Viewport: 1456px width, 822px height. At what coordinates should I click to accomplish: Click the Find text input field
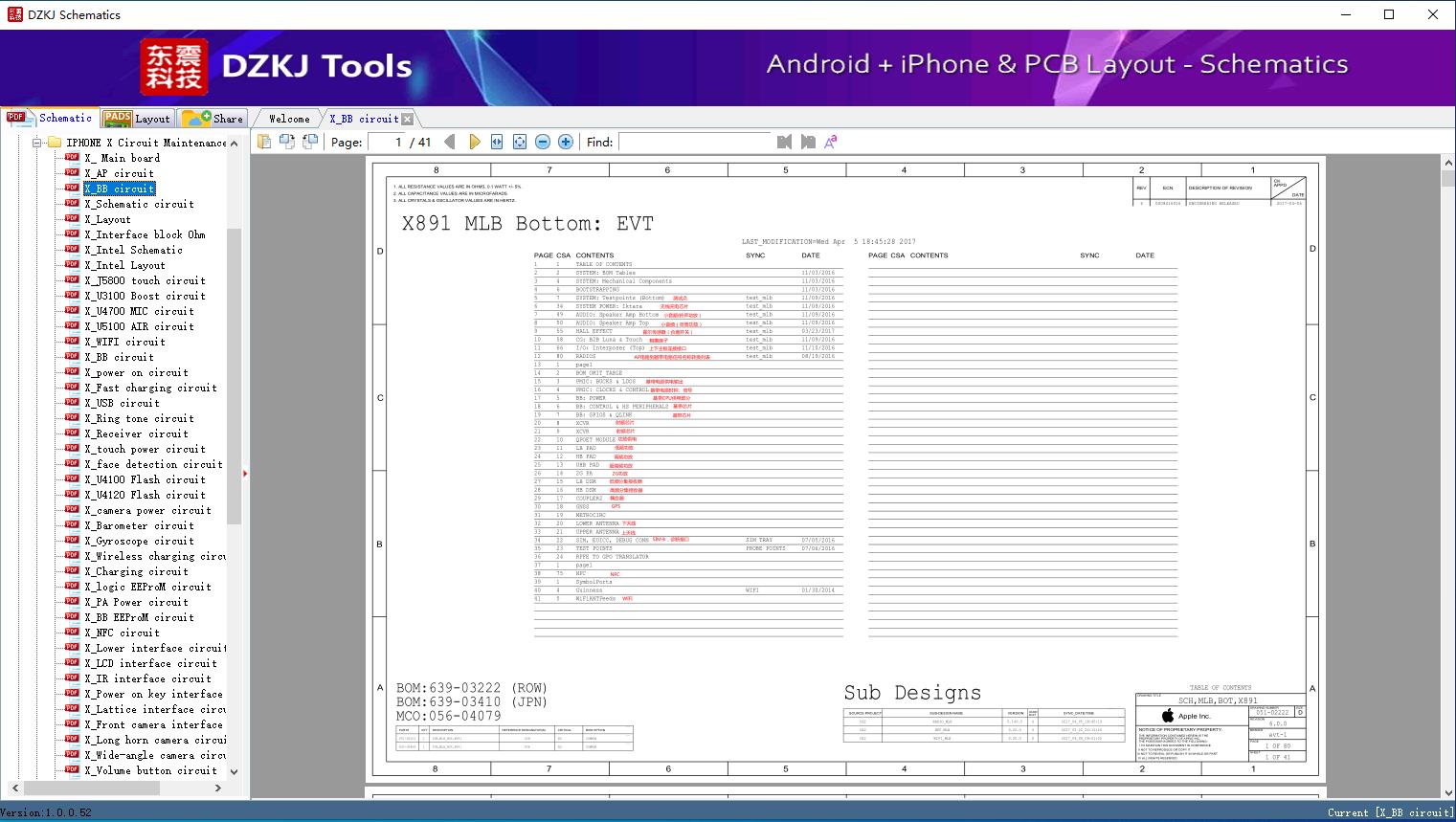coord(695,142)
